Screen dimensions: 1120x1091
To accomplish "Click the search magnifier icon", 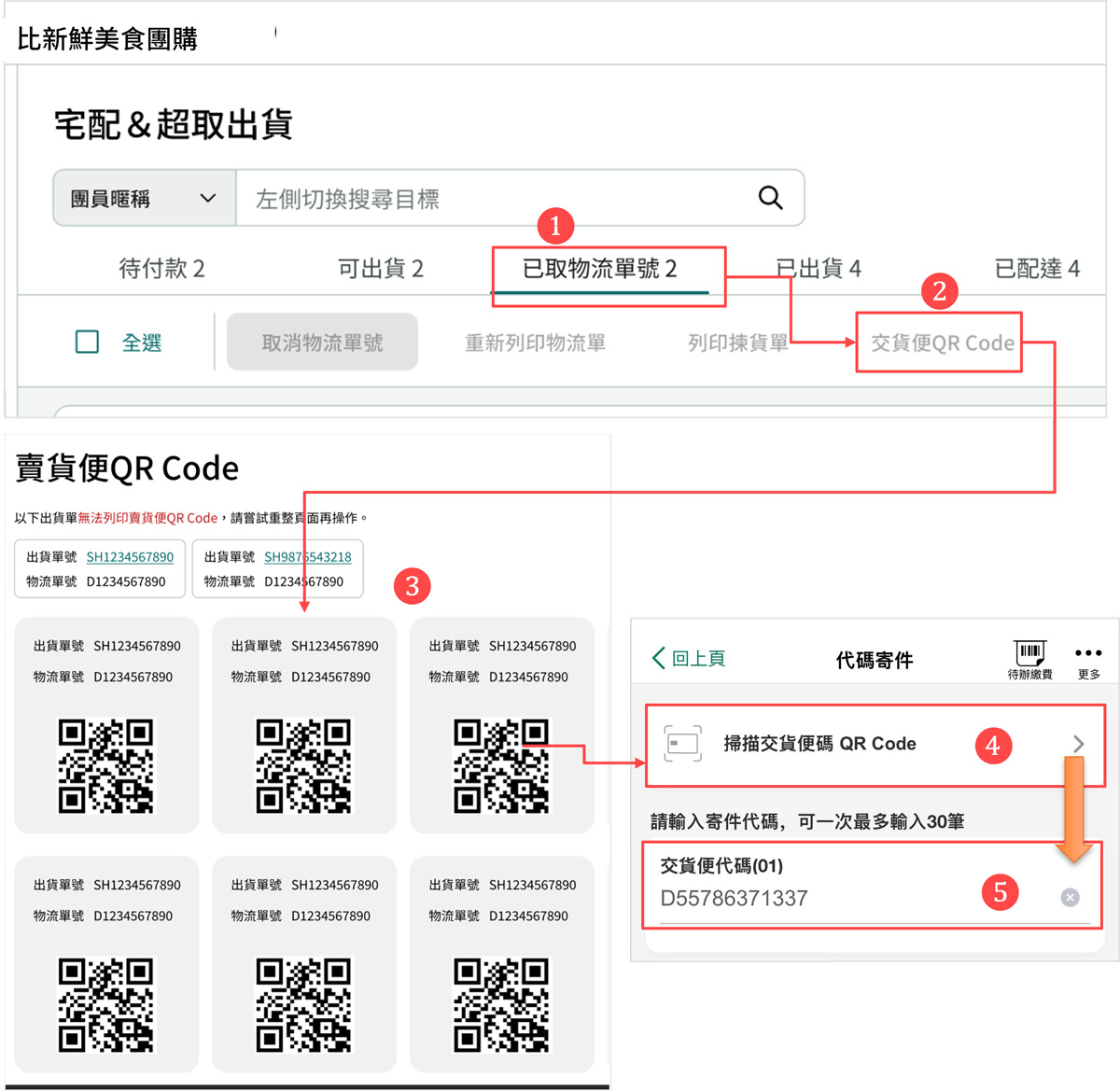I will pyautogui.click(x=770, y=198).
